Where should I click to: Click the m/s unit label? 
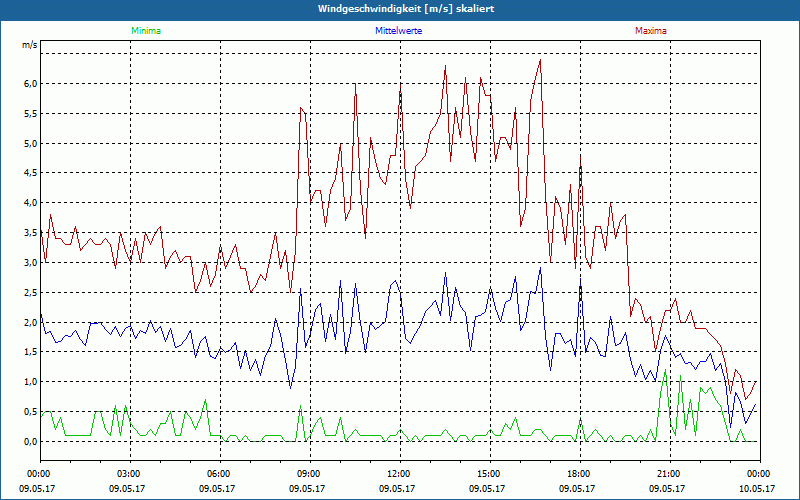pos(30,45)
